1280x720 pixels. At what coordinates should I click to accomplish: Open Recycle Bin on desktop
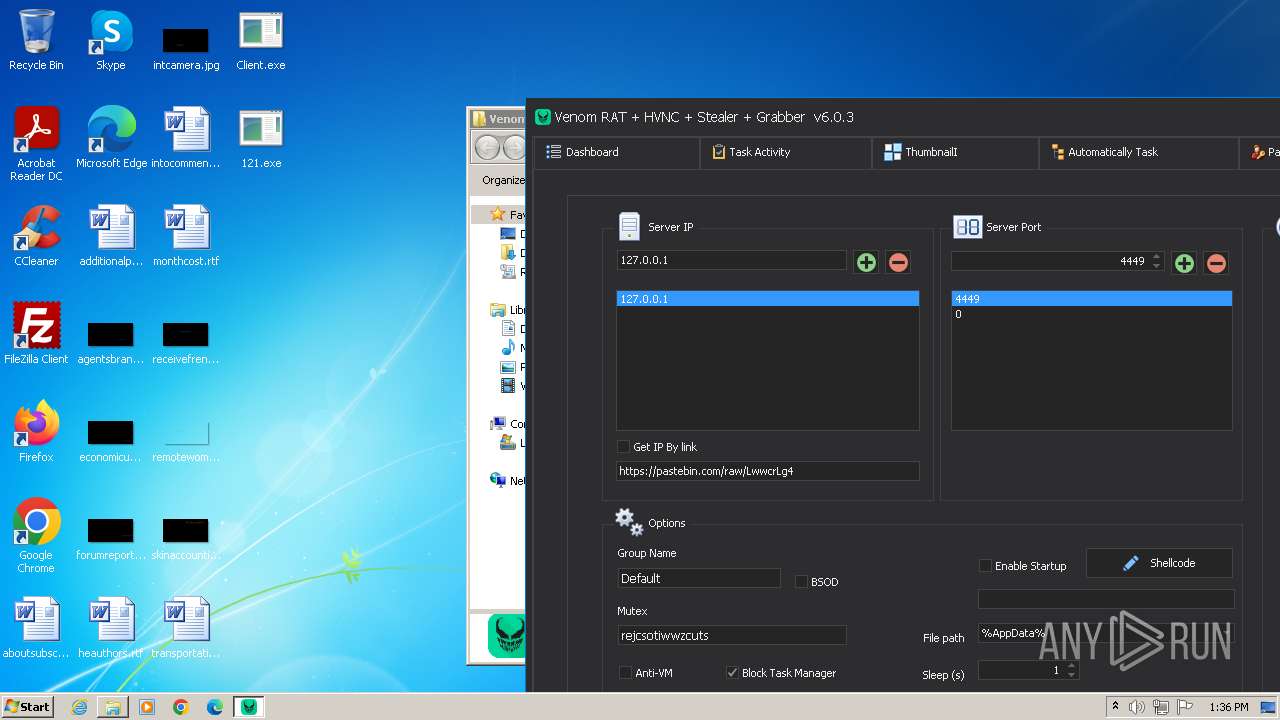pyautogui.click(x=36, y=41)
